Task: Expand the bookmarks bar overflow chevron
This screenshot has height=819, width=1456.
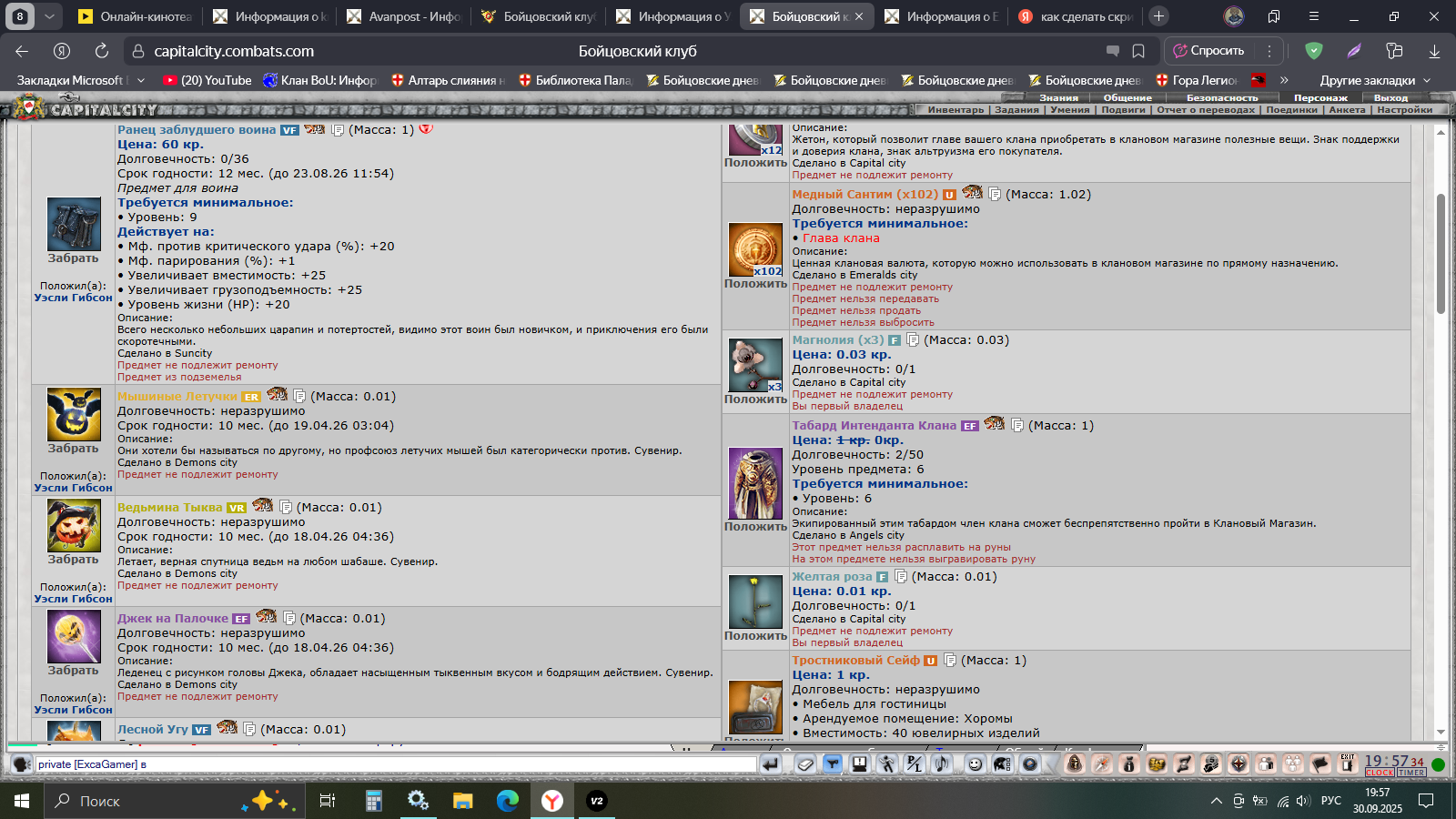Action: coord(1284,80)
